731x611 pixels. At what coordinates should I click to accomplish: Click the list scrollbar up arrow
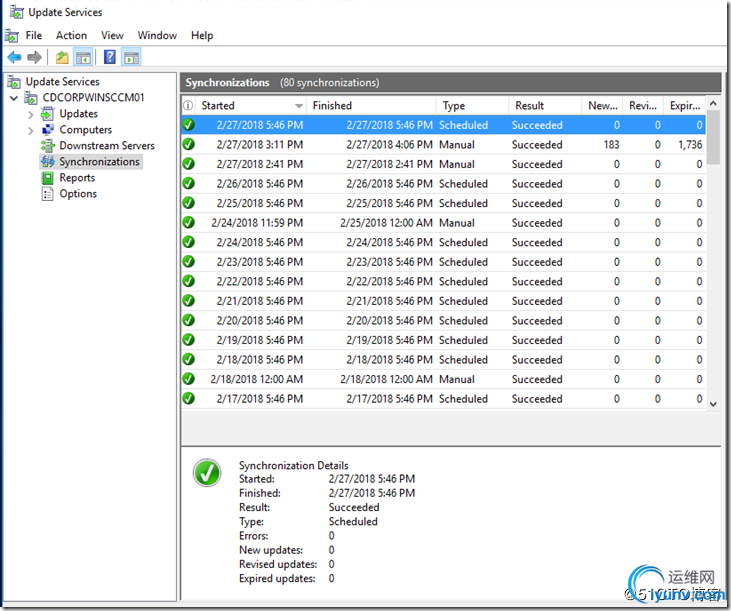point(713,104)
